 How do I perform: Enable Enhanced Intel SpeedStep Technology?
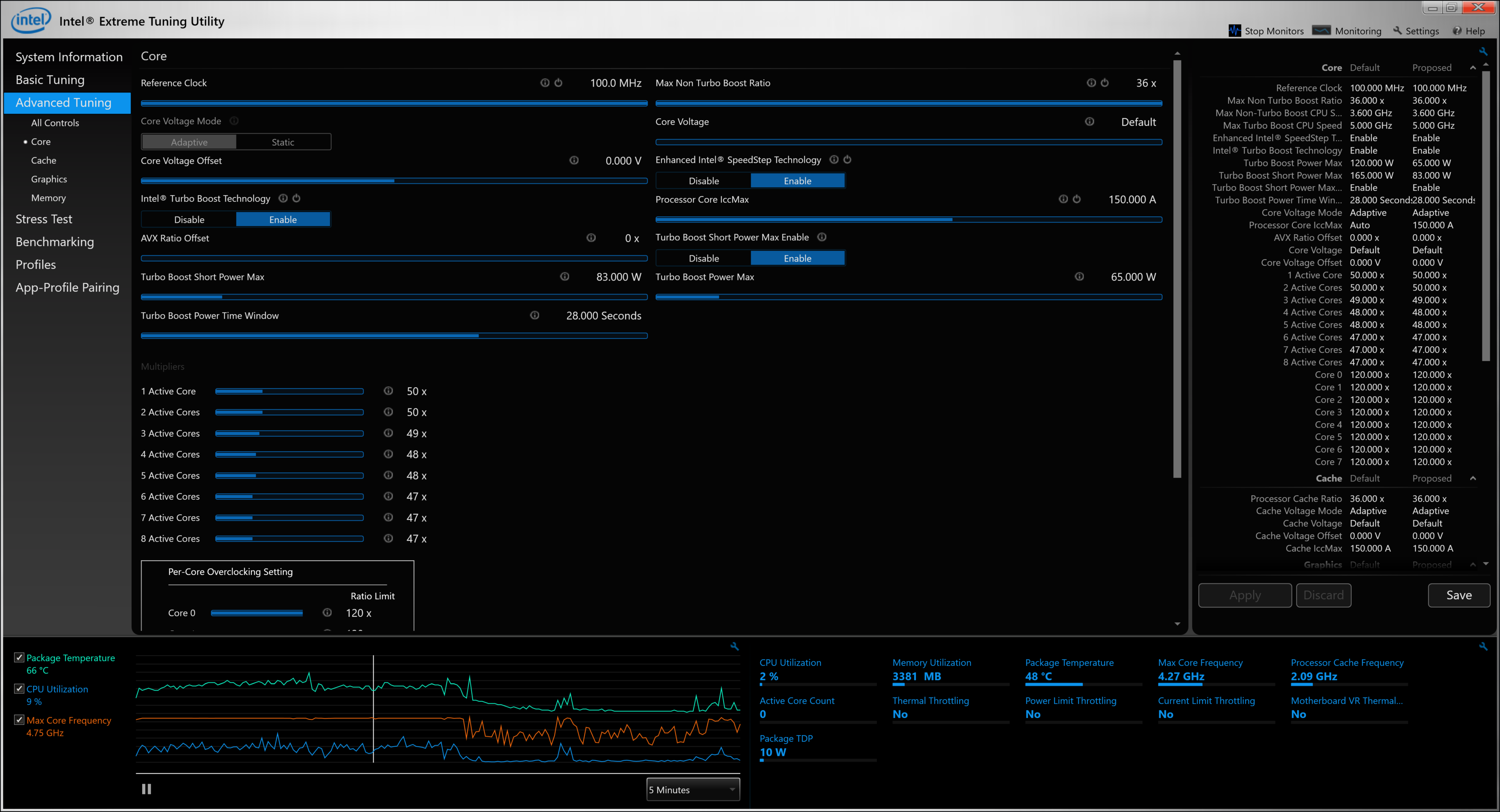(x=798, y=181)
